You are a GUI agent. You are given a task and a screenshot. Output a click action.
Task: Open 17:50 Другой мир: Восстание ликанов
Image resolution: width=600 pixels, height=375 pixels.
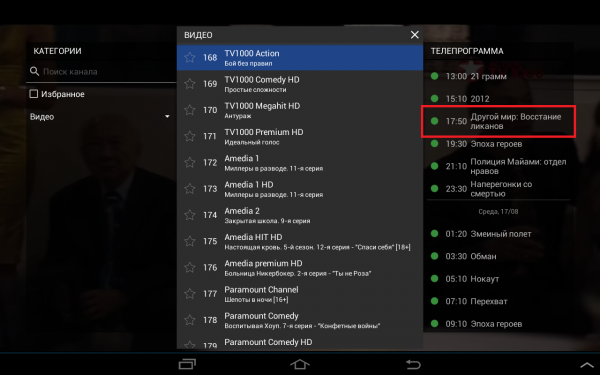[498, 121]
